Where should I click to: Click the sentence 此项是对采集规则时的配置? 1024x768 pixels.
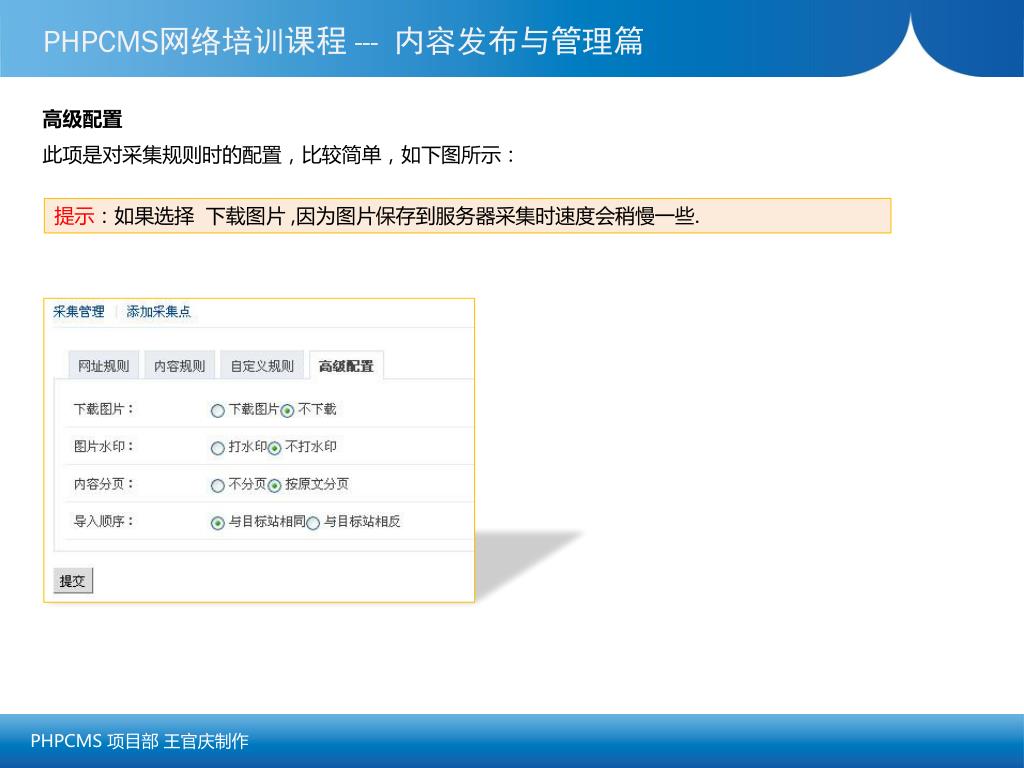(x=162, y=155)
